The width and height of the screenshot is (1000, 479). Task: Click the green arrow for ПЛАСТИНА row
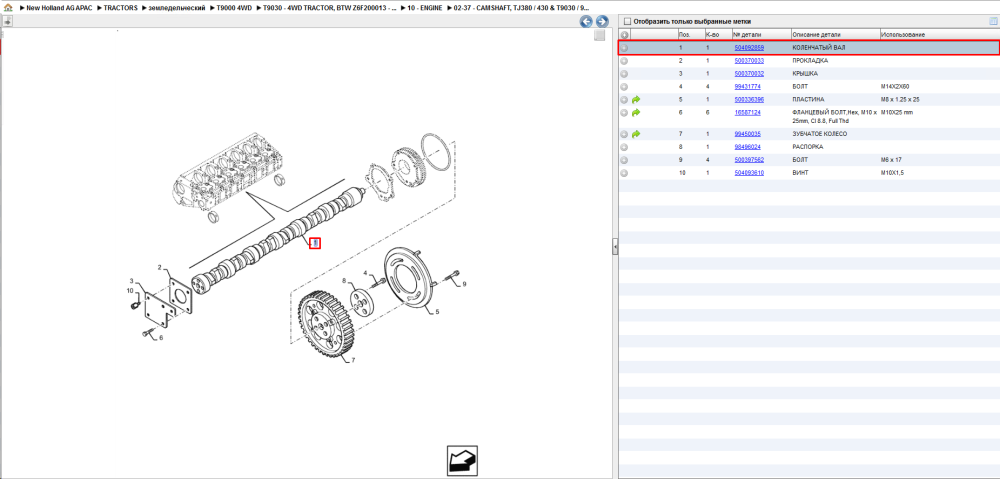(x=636, y=99)
